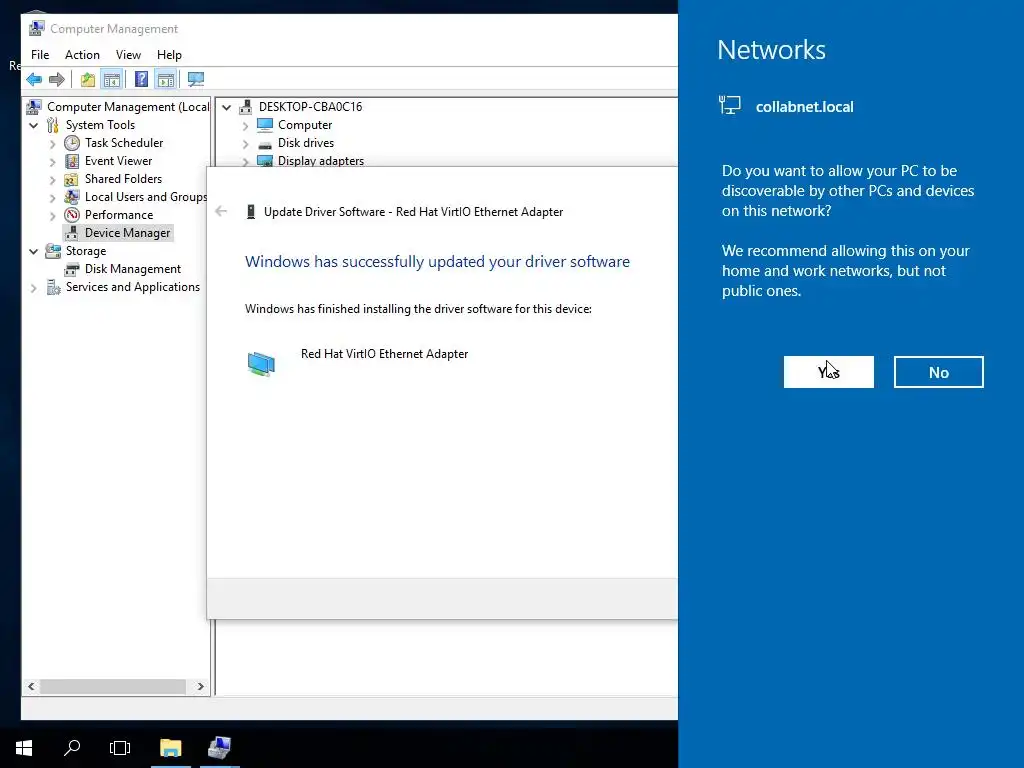Open the Windows Start button
1024x768 pixels.
[24, 748]
